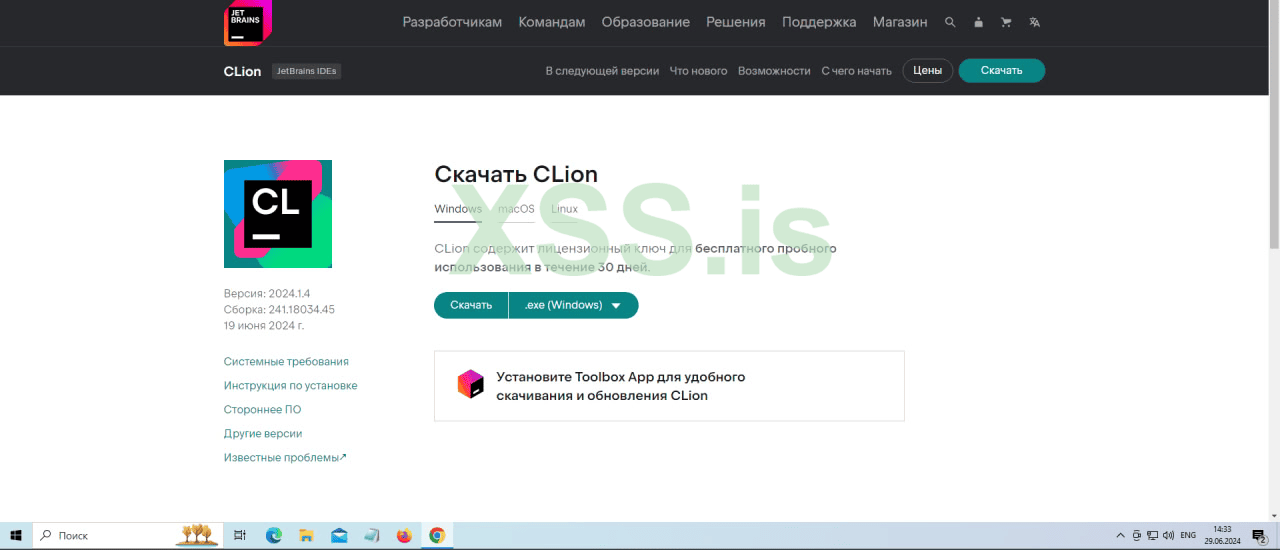
Task: Open the account profile icon
Action: tap(978, 22)
